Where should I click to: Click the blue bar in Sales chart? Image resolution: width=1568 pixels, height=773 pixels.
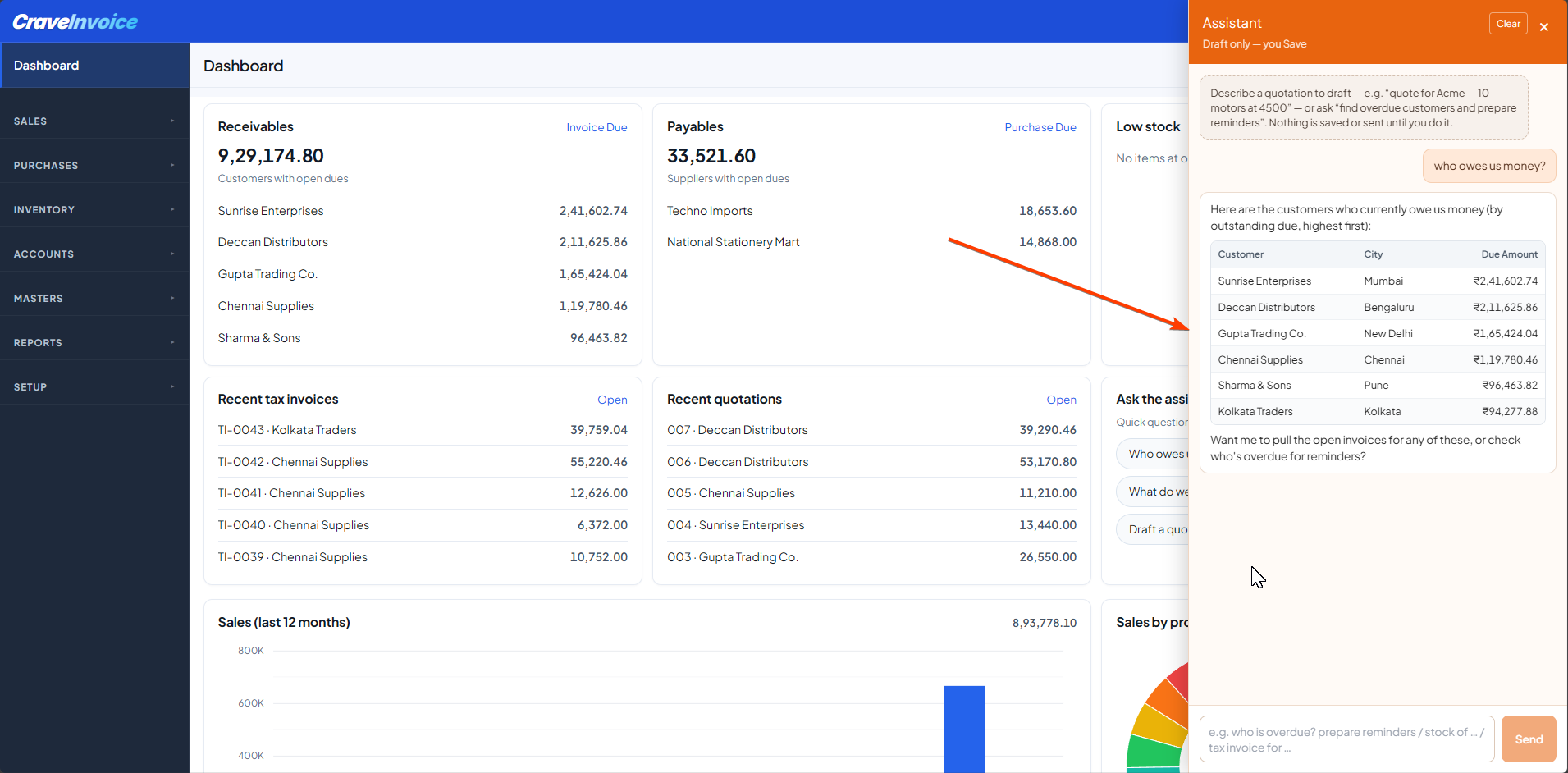[964, 729]
